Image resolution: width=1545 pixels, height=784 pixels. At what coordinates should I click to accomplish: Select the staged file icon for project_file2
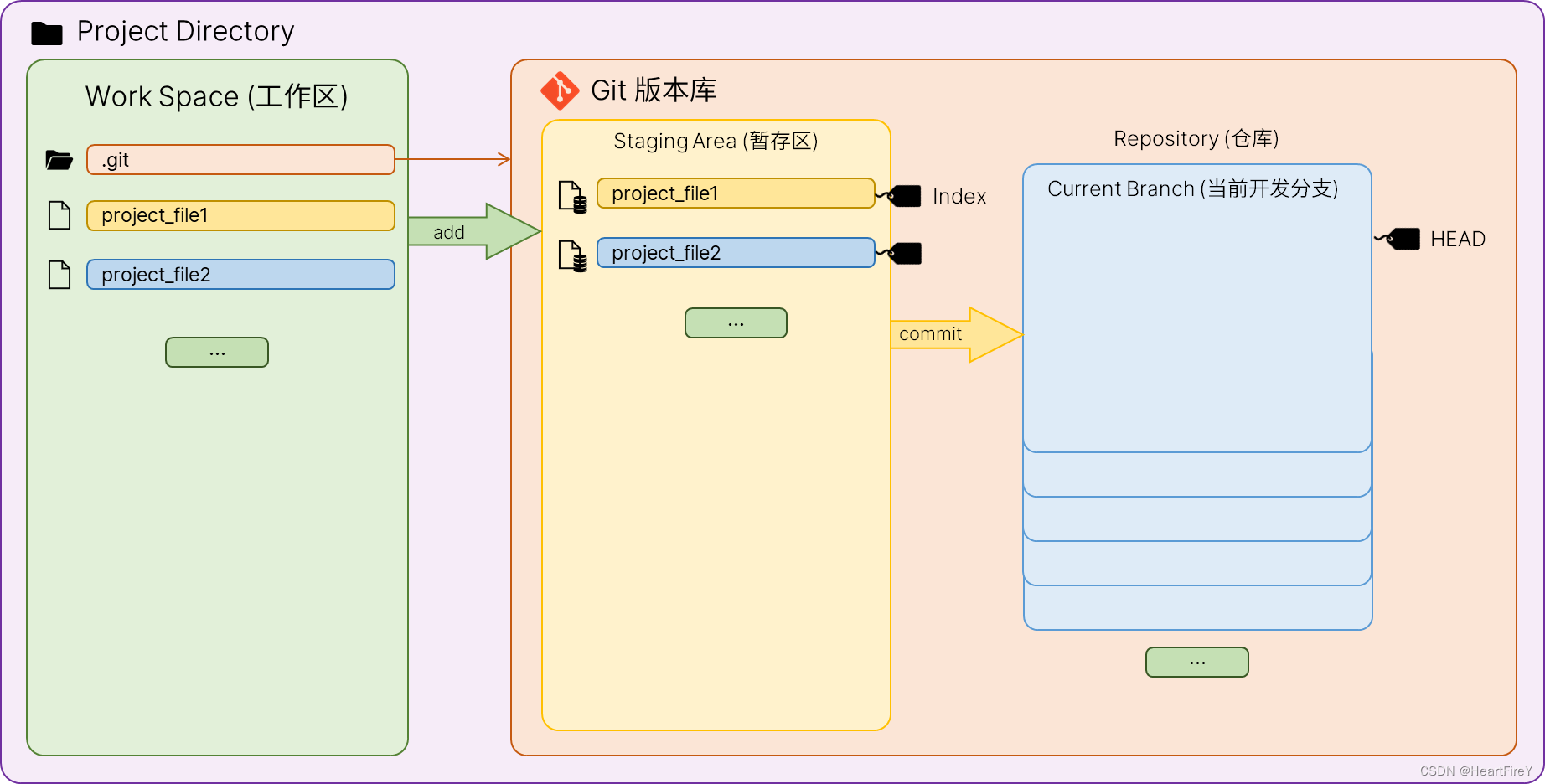pyautogui.click(x=572, y=254)
